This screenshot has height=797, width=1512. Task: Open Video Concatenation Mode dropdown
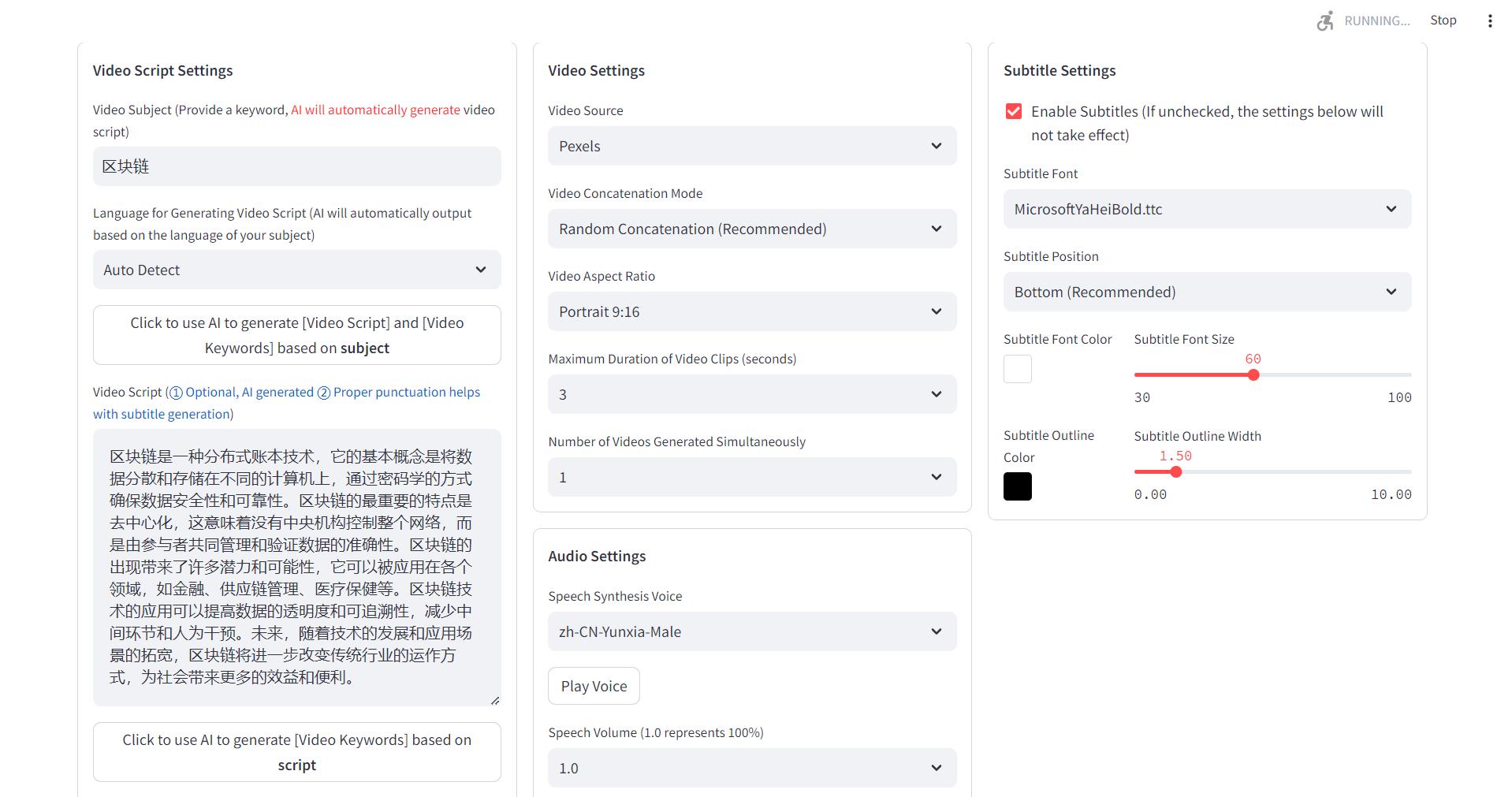(752, 229)
